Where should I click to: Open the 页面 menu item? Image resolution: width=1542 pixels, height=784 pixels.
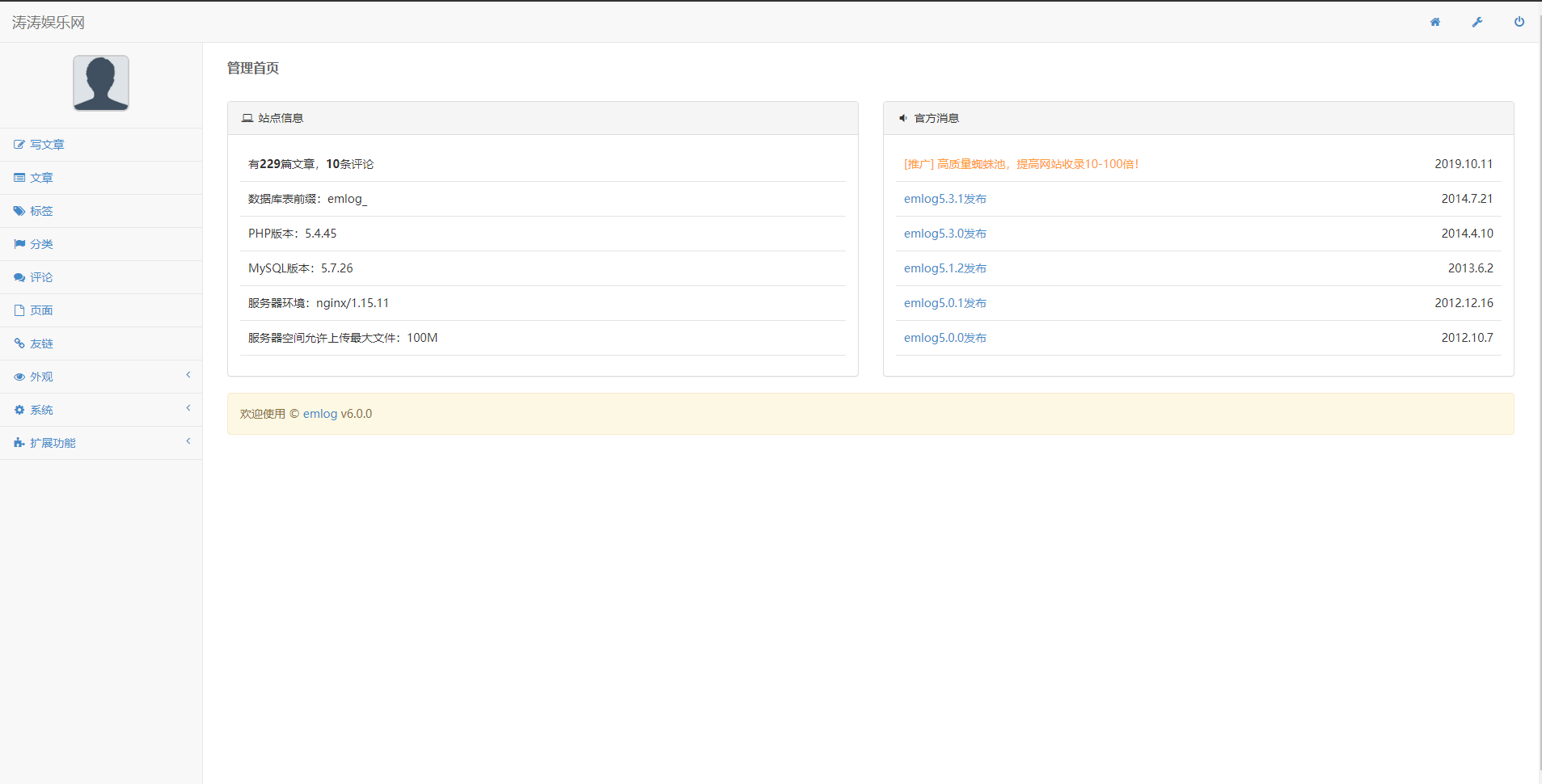pyautogui.click(x=41, y=310)
